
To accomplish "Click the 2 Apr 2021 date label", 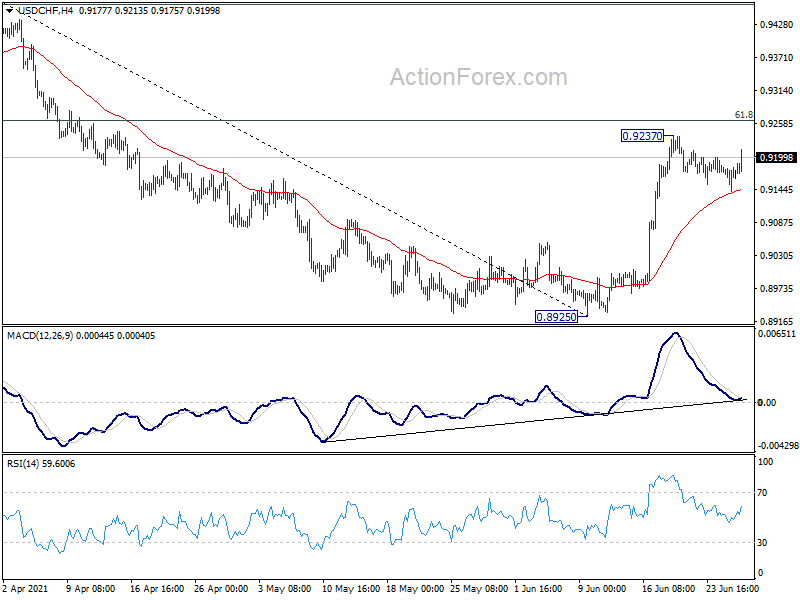I will pos(26,589).
